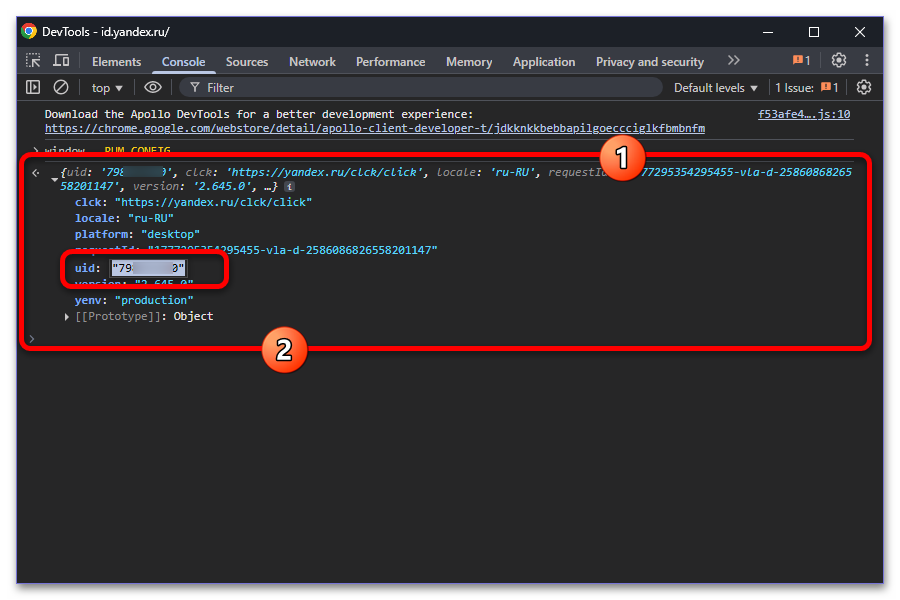Click the object info 'i' badge

[290, 187]
